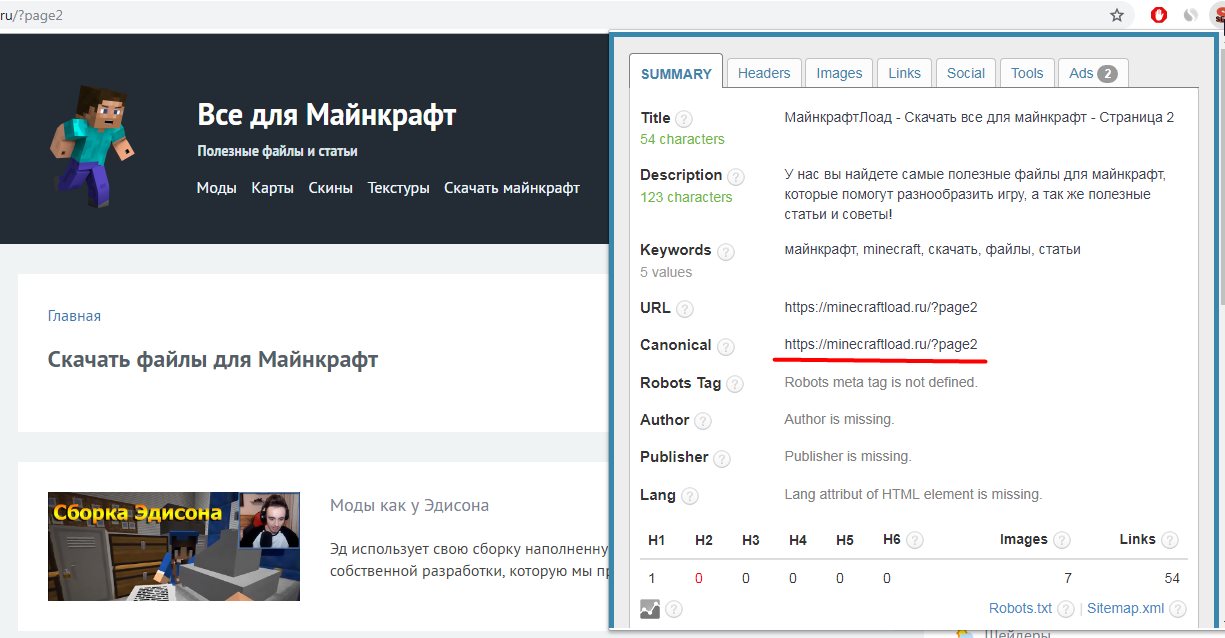Click the Главная breadcrumb link
Screen dimensions: 1225x638
[x=74, y=316]
